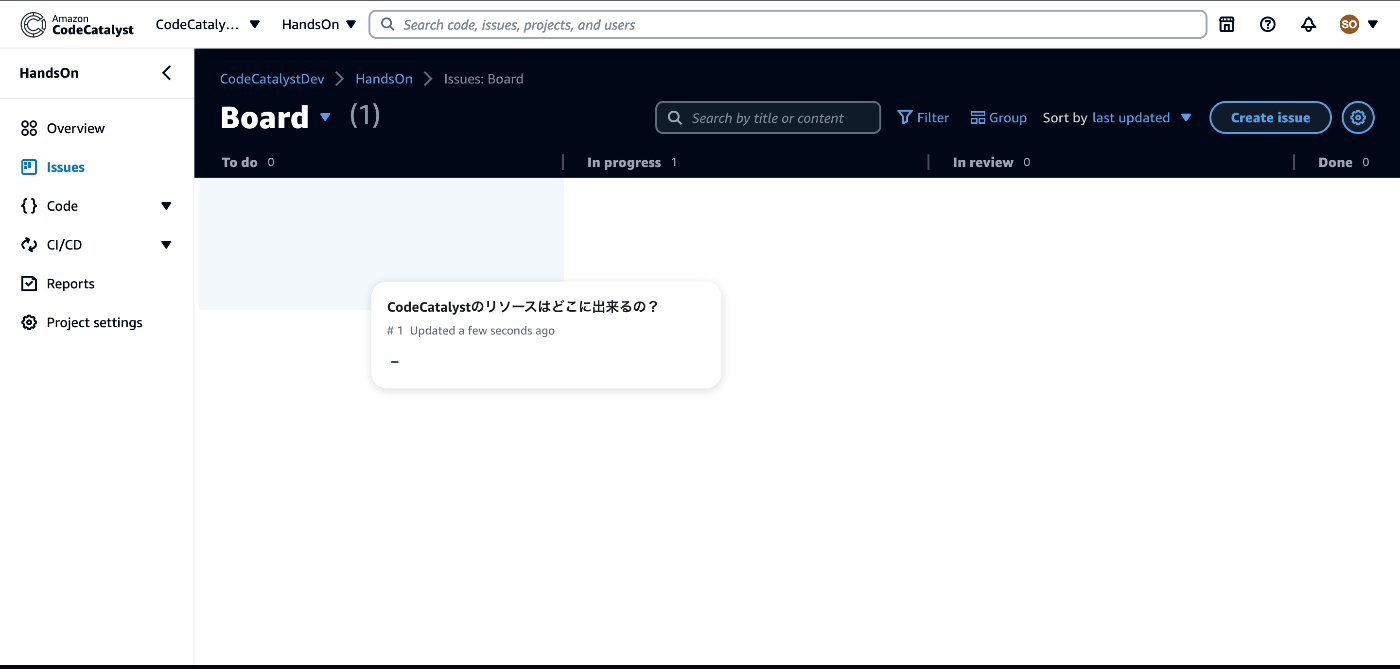Click the To do column header
Image resolution: width=1400 pixels, height=669 pixels.
click(240, 162)
